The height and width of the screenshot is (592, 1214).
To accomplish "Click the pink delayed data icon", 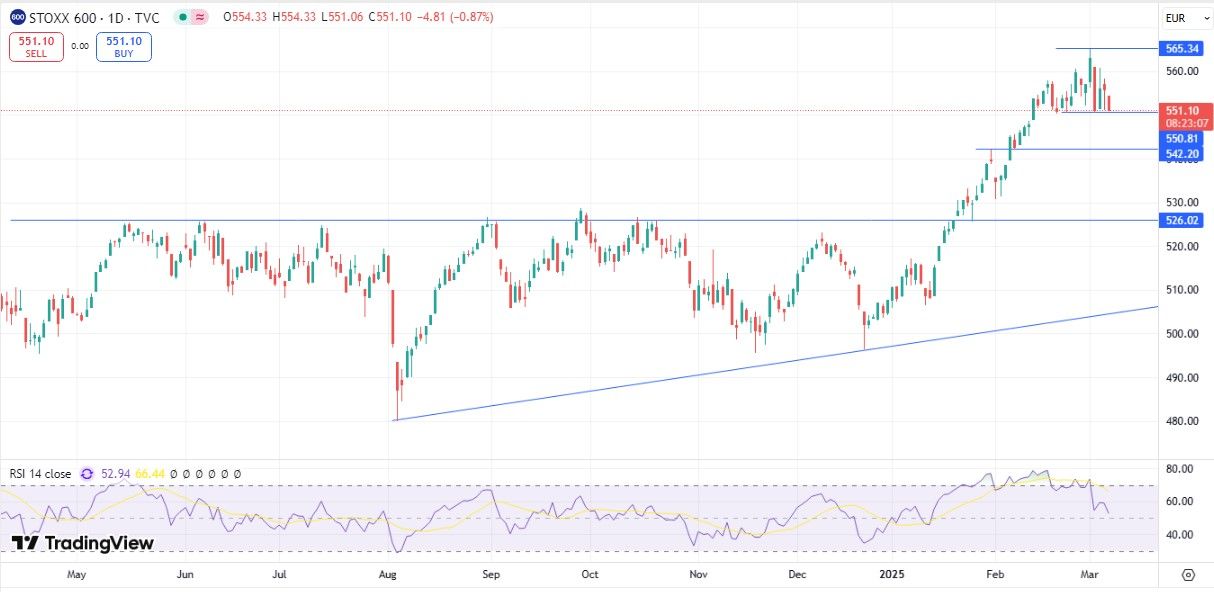I will coord(200,18).
